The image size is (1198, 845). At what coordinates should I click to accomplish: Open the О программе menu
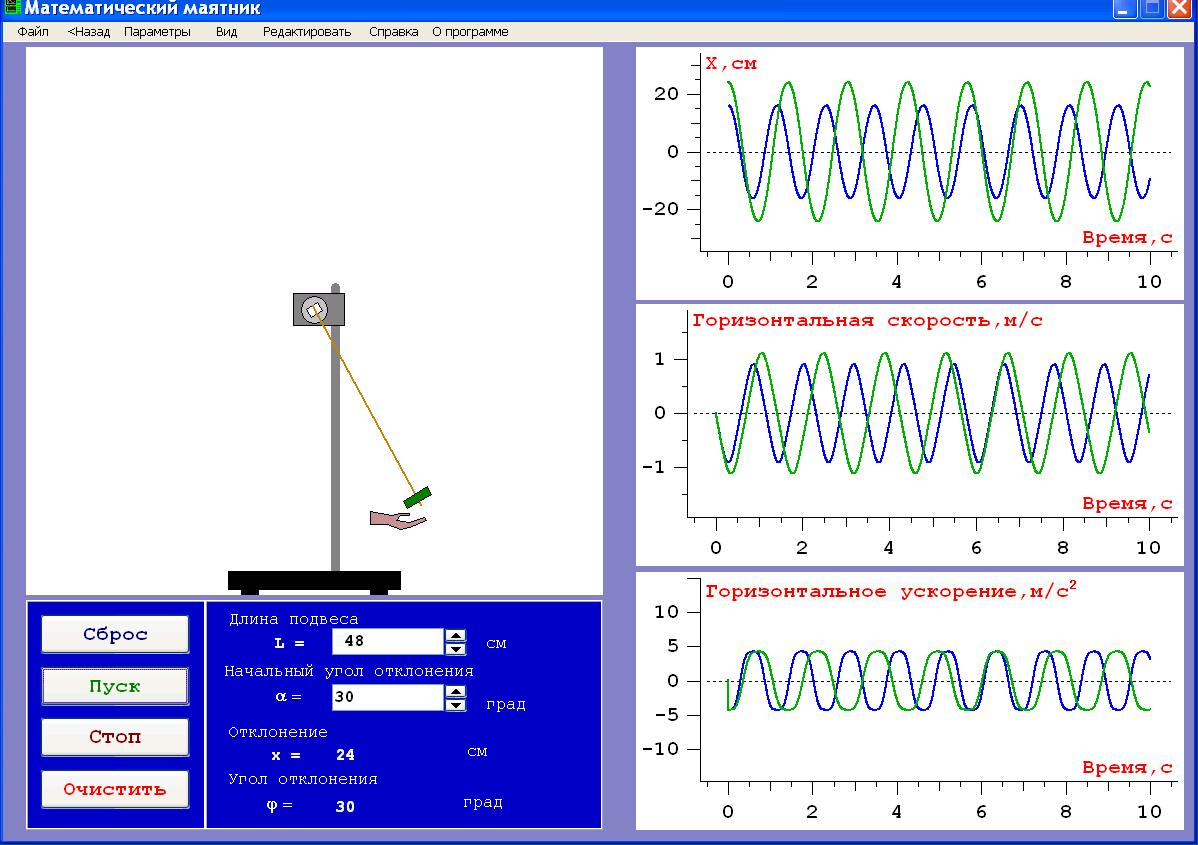(x=470, y=31)
